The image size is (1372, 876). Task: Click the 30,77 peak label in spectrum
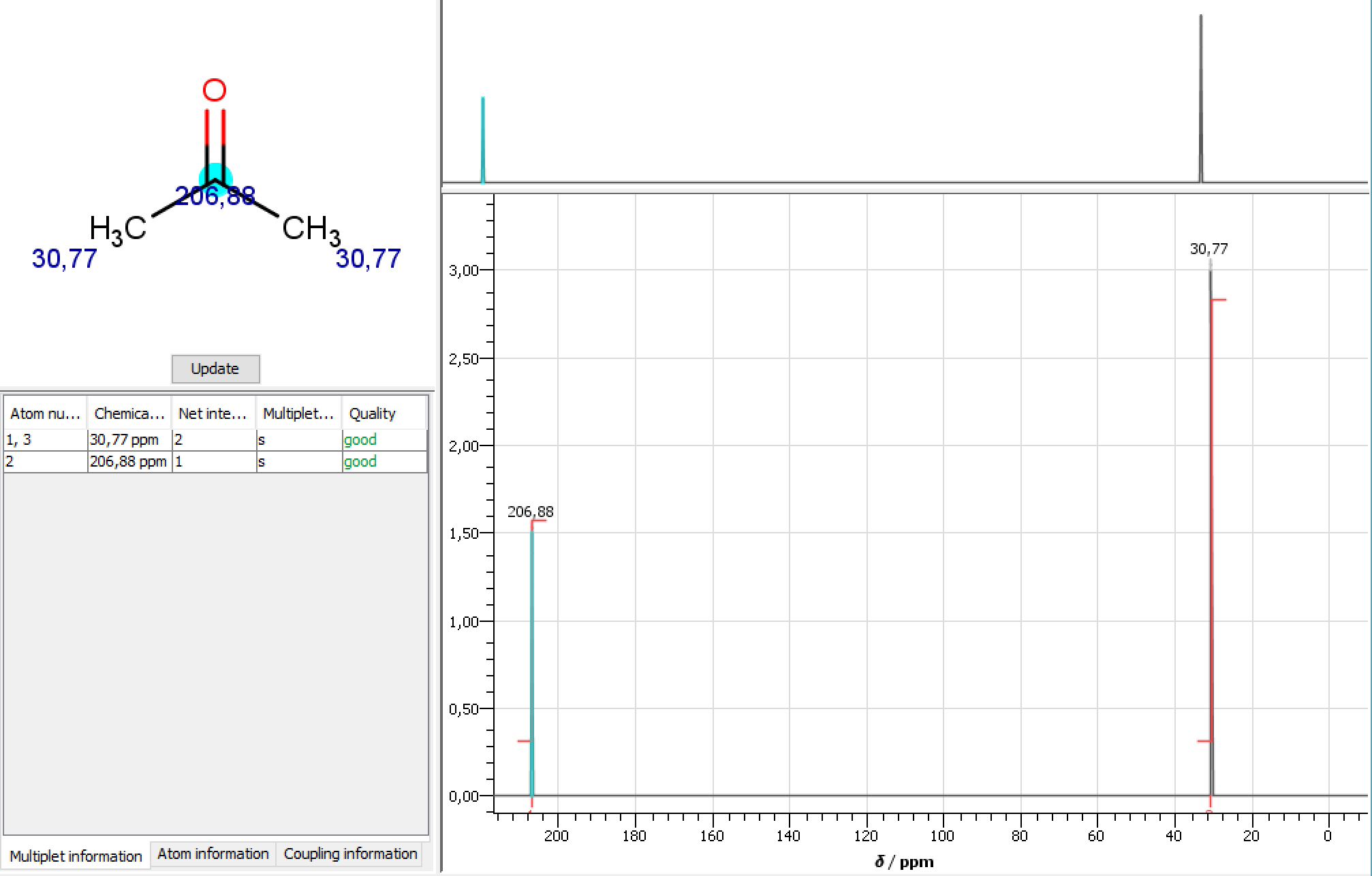click(x=1209, y=249)
